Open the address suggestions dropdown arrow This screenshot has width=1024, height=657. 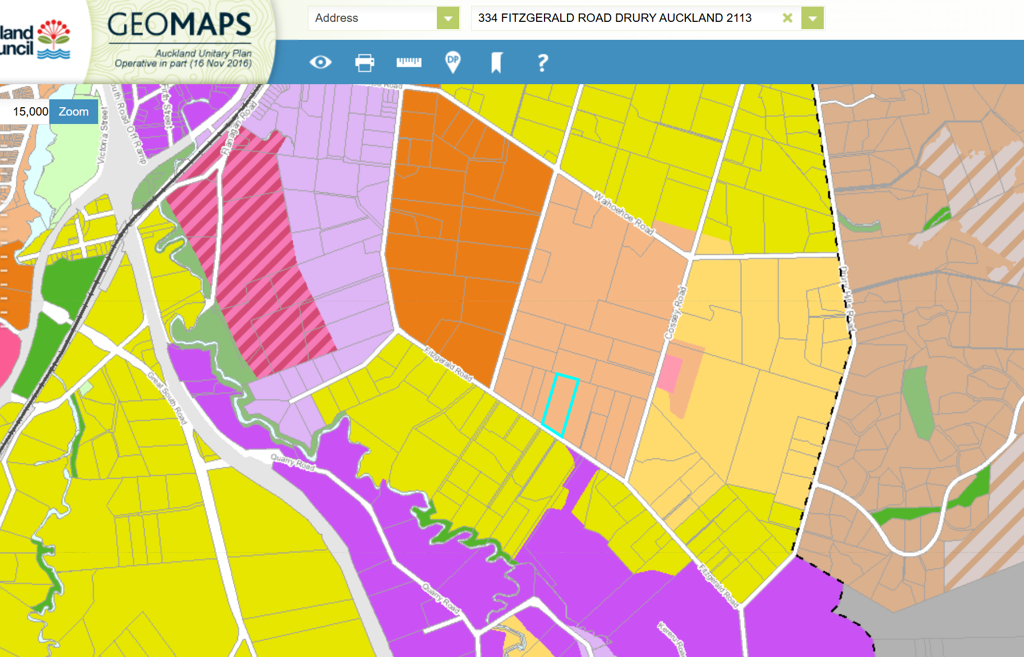click(x=813, y=18)
